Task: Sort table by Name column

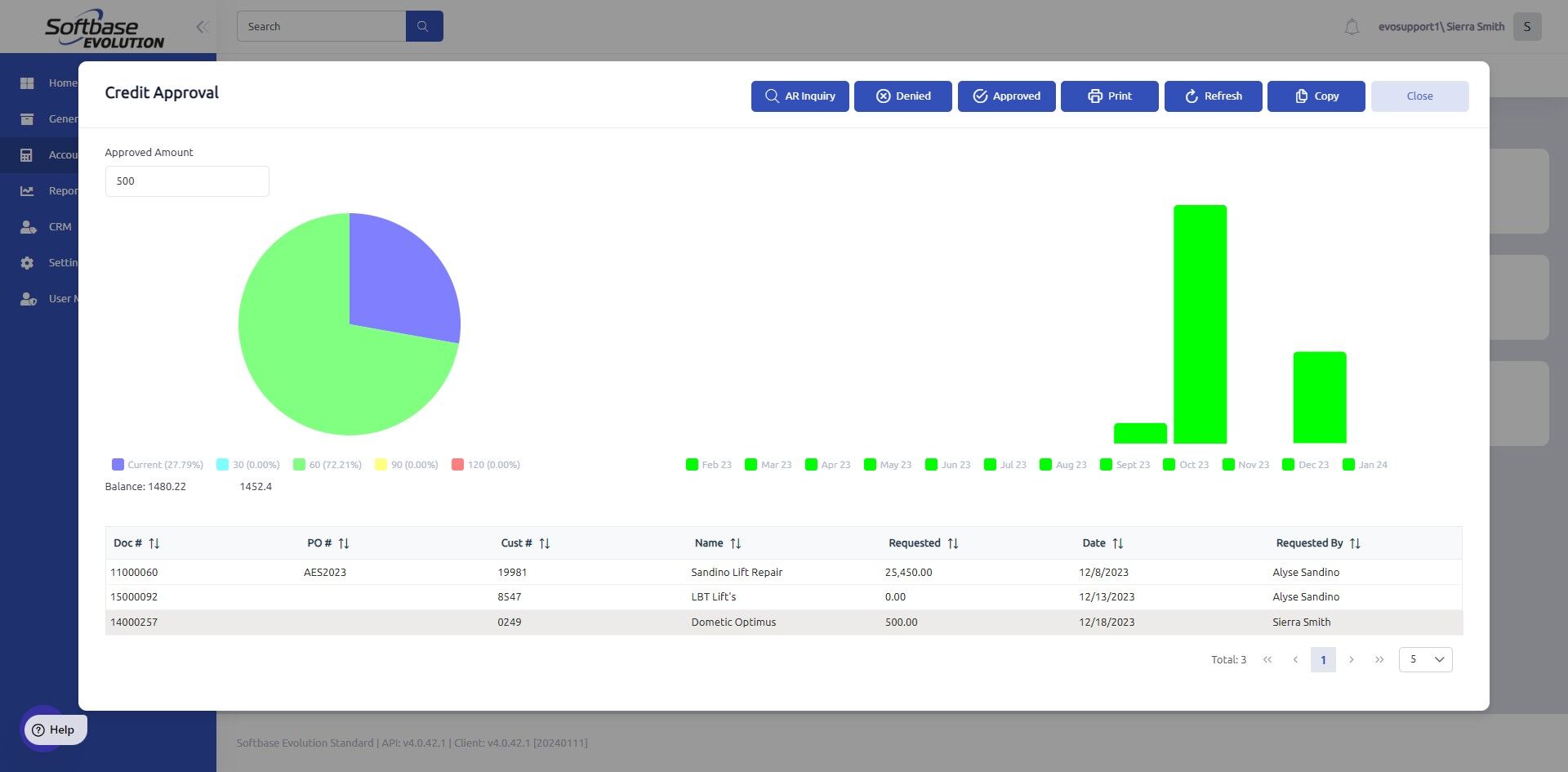Action: click(736, 543)
